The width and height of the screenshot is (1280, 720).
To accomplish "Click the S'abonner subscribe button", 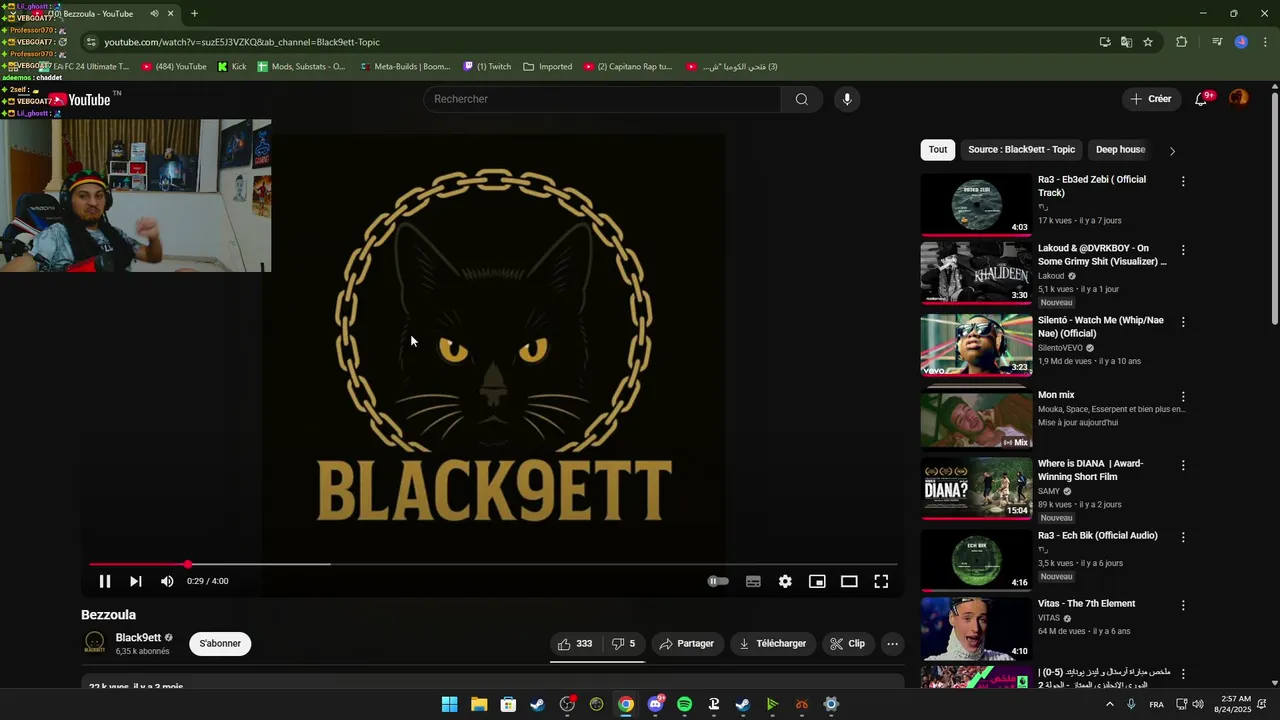I will [220, 644].
